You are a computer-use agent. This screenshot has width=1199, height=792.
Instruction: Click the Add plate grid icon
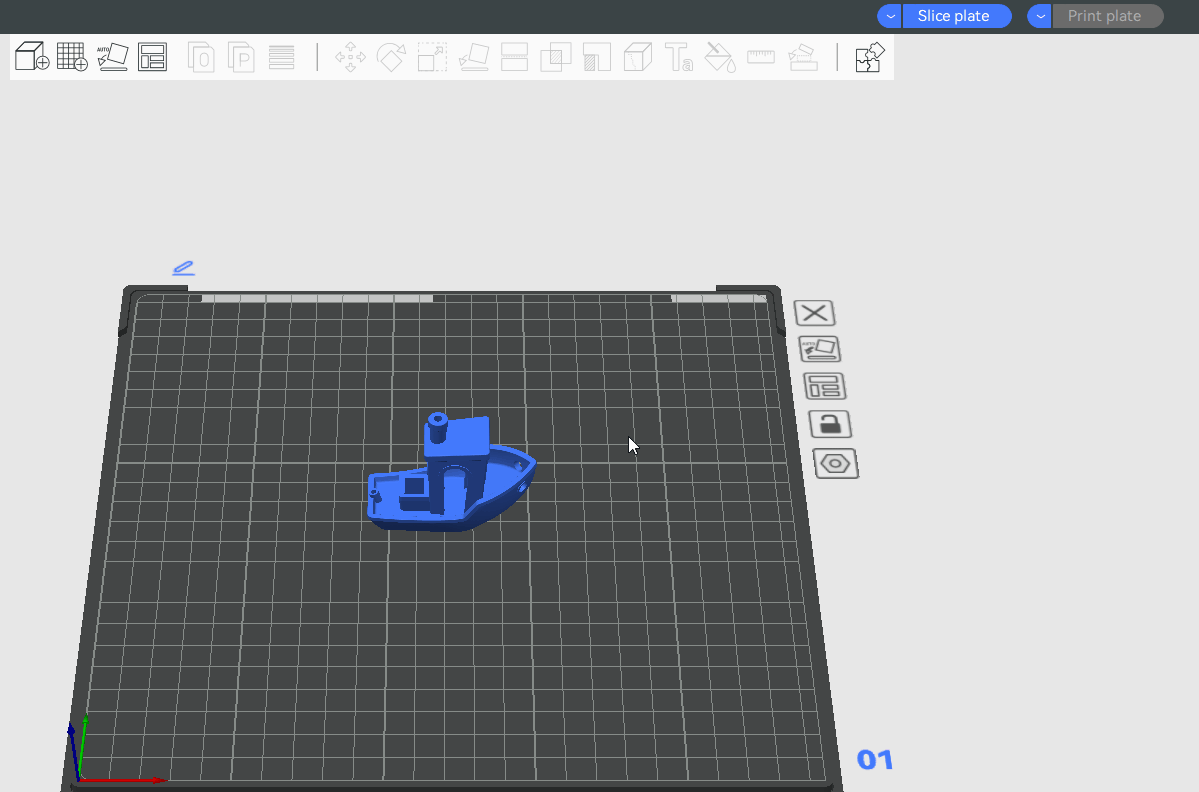[72, 57]
